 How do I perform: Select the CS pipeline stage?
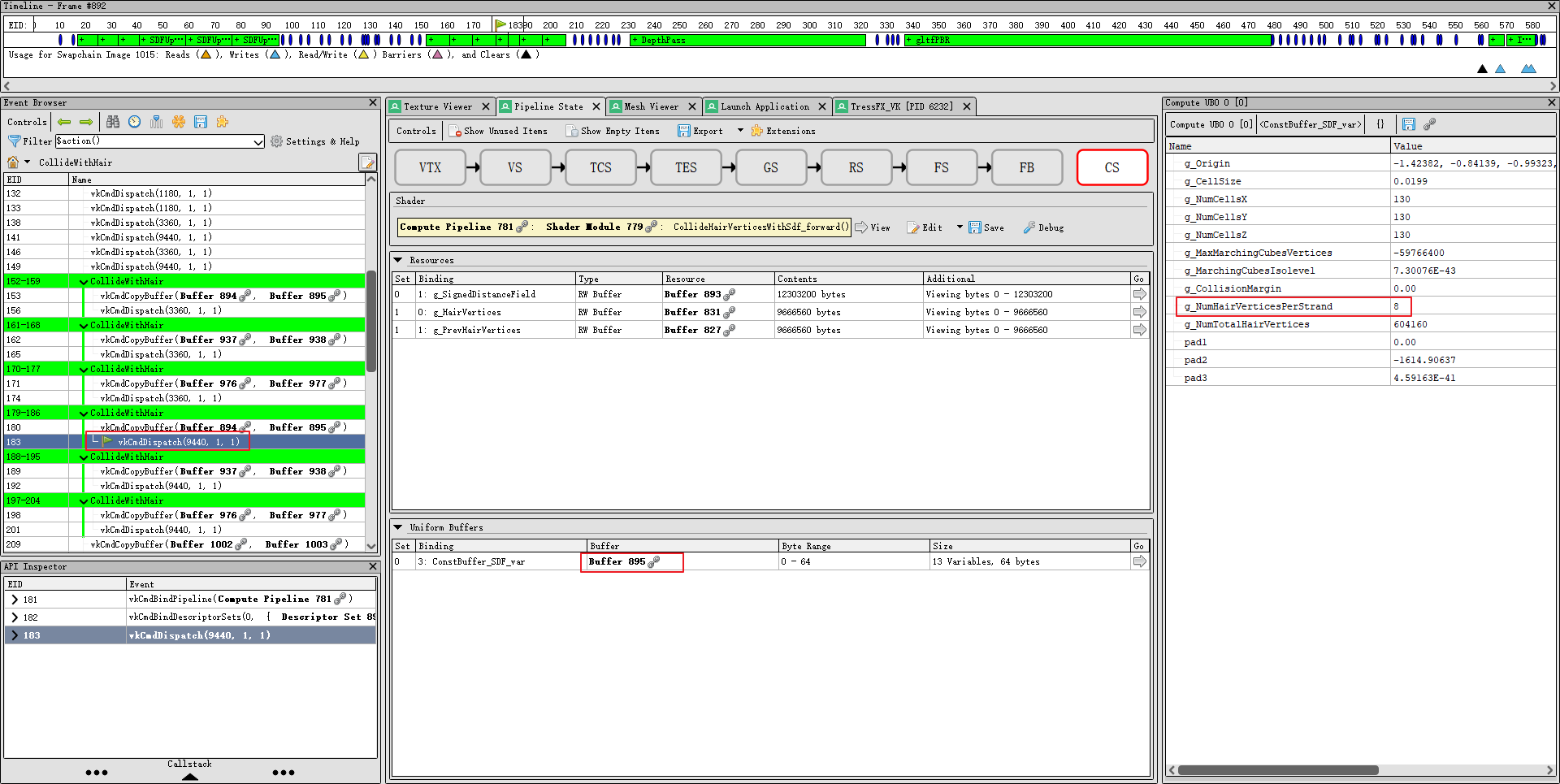(1111, 167)
